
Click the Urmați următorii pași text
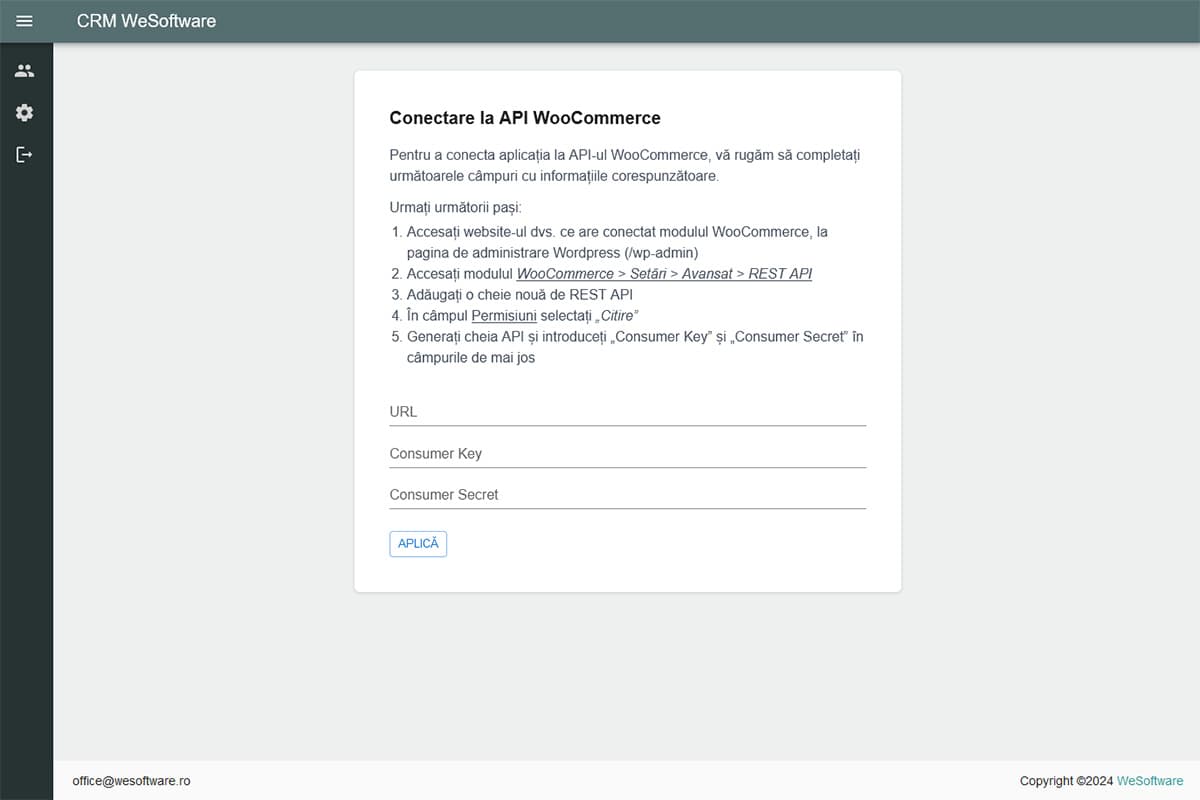click(455, 208)
